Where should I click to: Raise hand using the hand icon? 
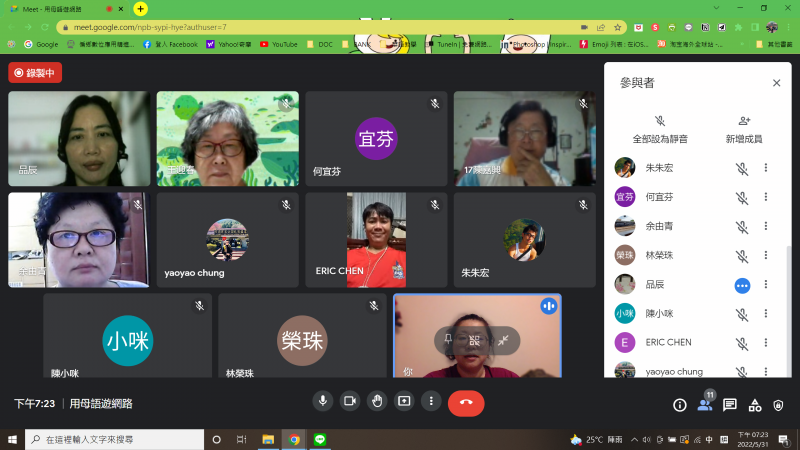pyautogui.click(x=377, y=401)
